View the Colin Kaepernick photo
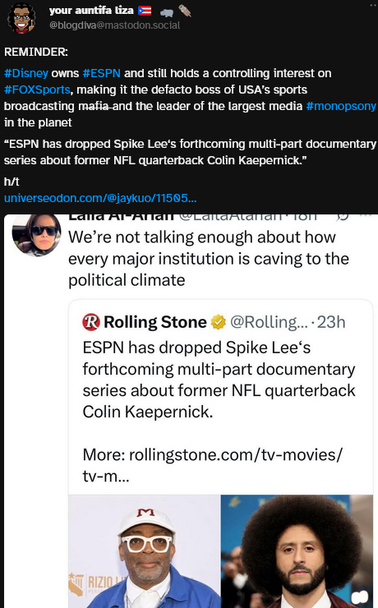This screenshot has height=608, width=378. (297, 551)
